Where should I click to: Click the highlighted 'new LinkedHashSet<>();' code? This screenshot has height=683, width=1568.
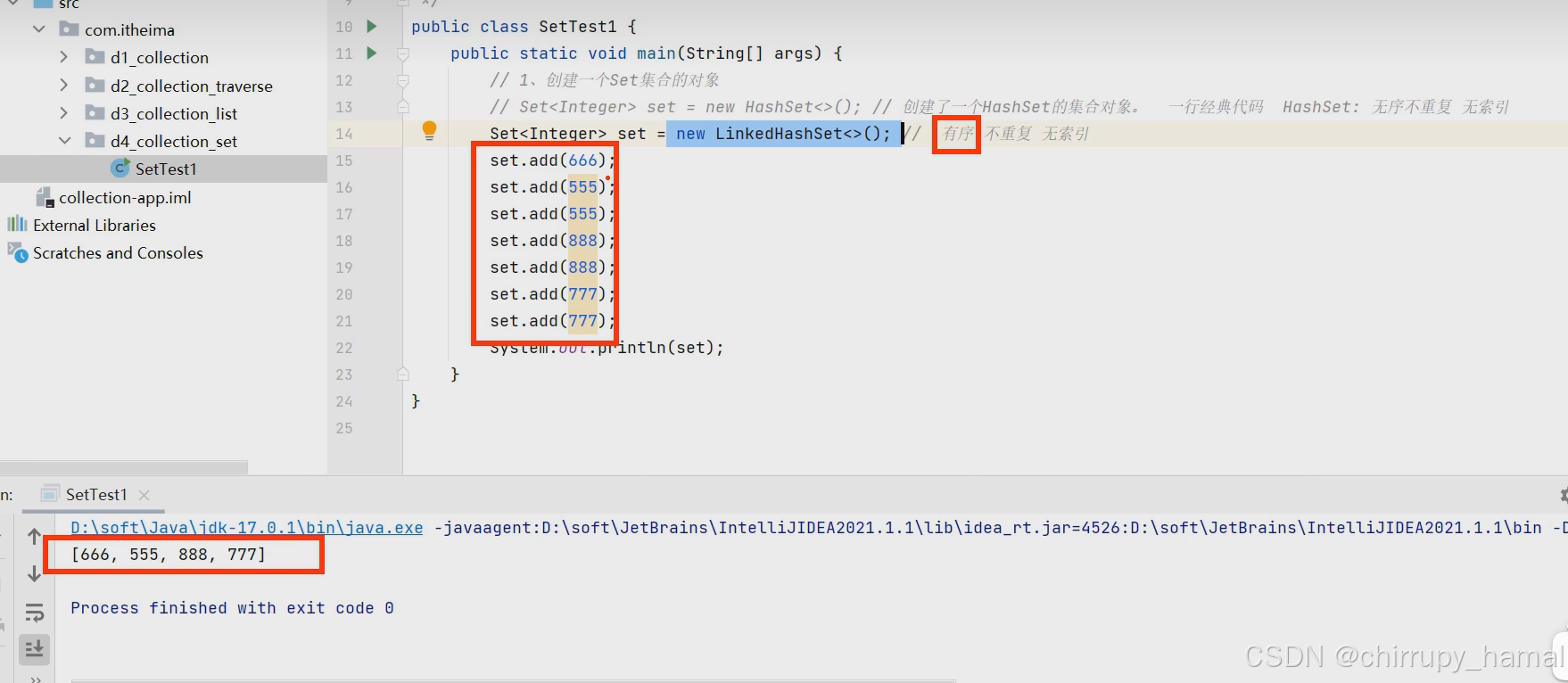pos(783,134)
